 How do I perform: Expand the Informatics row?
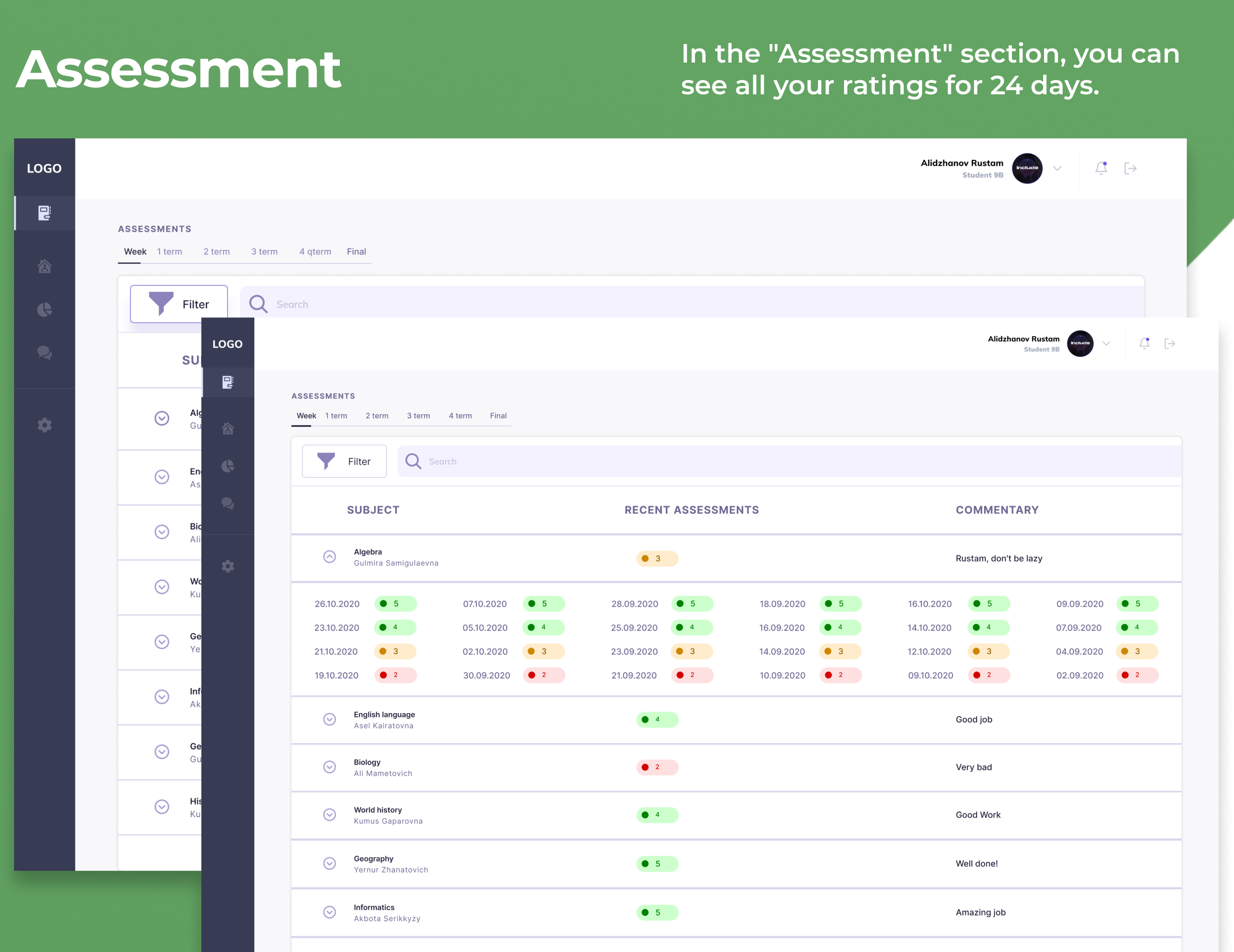click(x=329, y=912)
